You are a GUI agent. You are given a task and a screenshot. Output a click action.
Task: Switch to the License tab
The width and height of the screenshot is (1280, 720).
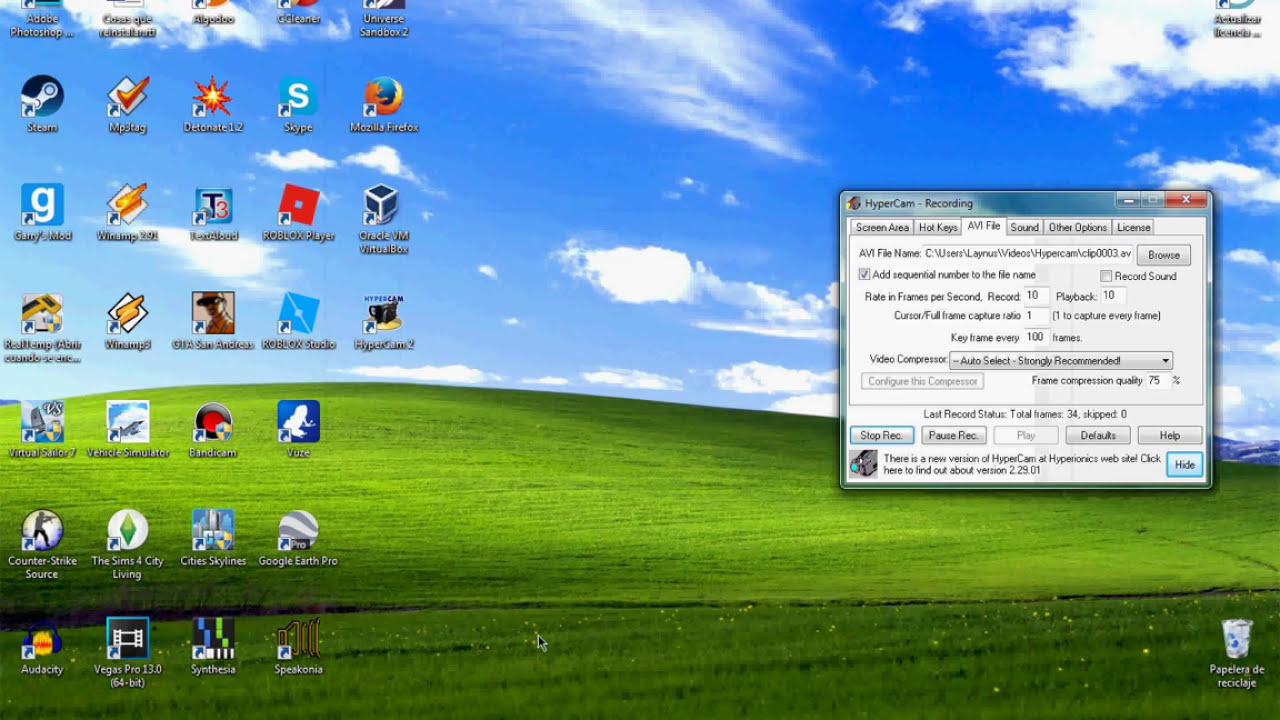[x=1133, y=228]
